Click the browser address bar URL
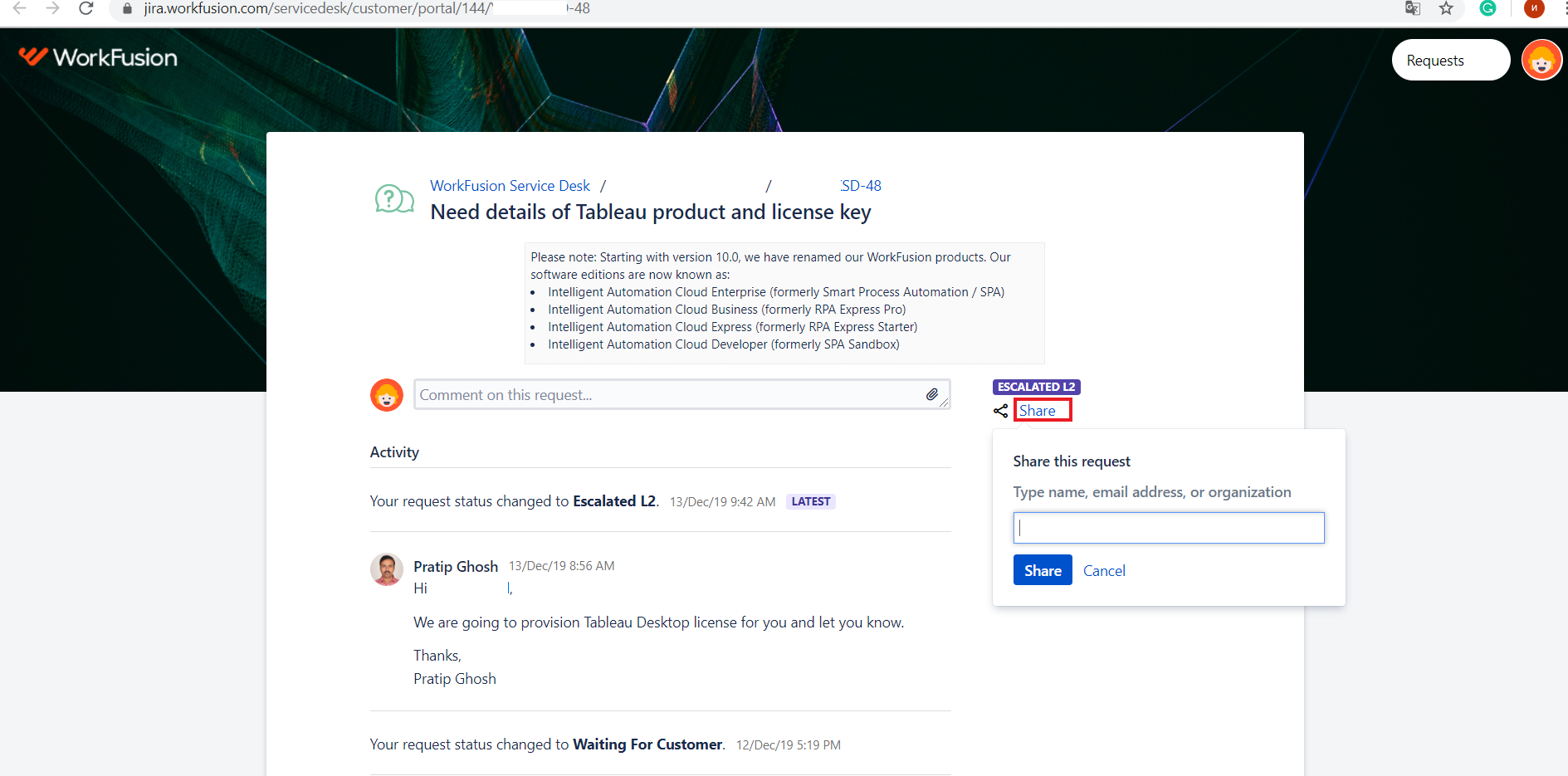The width and height of the screenshot is (1568, 776). click(x=367, y=8)
